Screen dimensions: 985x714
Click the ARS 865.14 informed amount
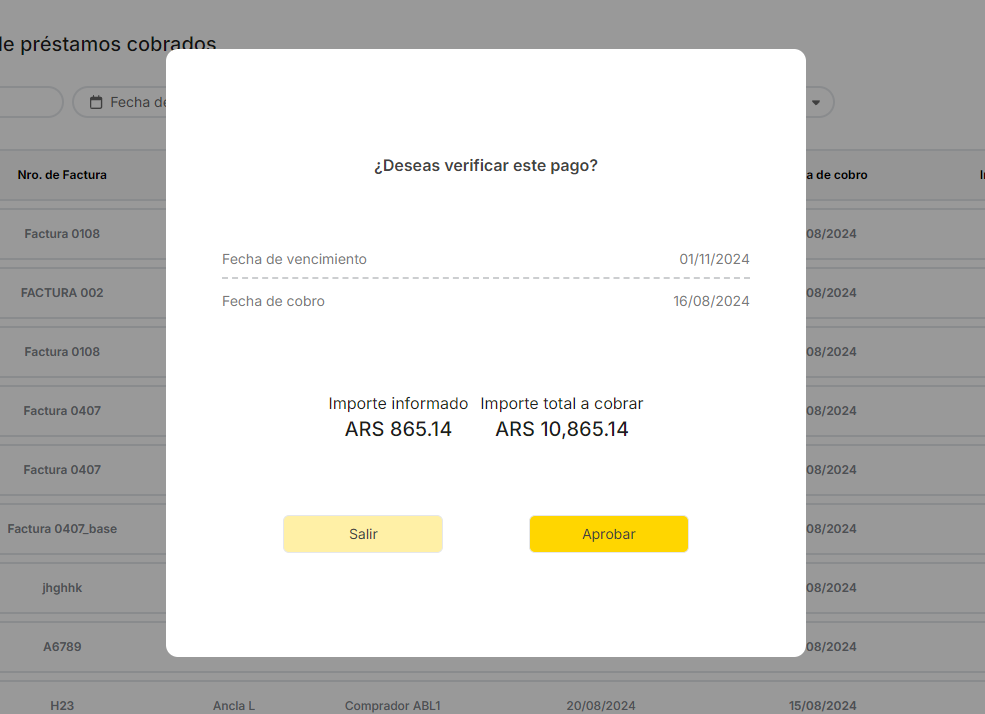click(398, 430)
